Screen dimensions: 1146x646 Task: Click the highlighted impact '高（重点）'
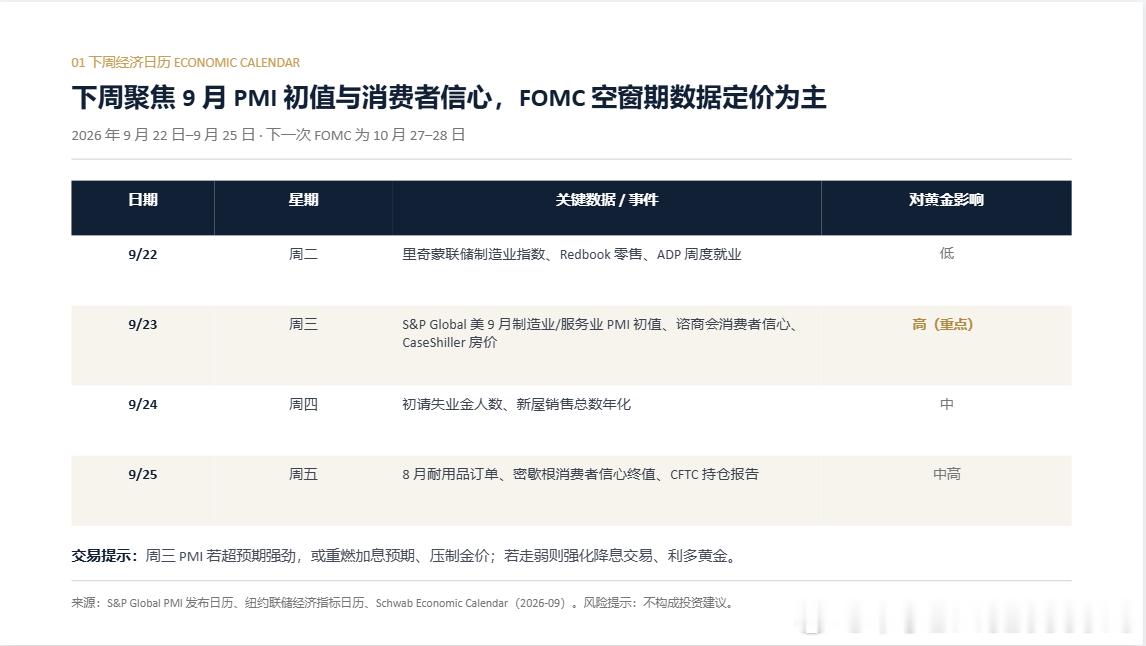[943, 324]
